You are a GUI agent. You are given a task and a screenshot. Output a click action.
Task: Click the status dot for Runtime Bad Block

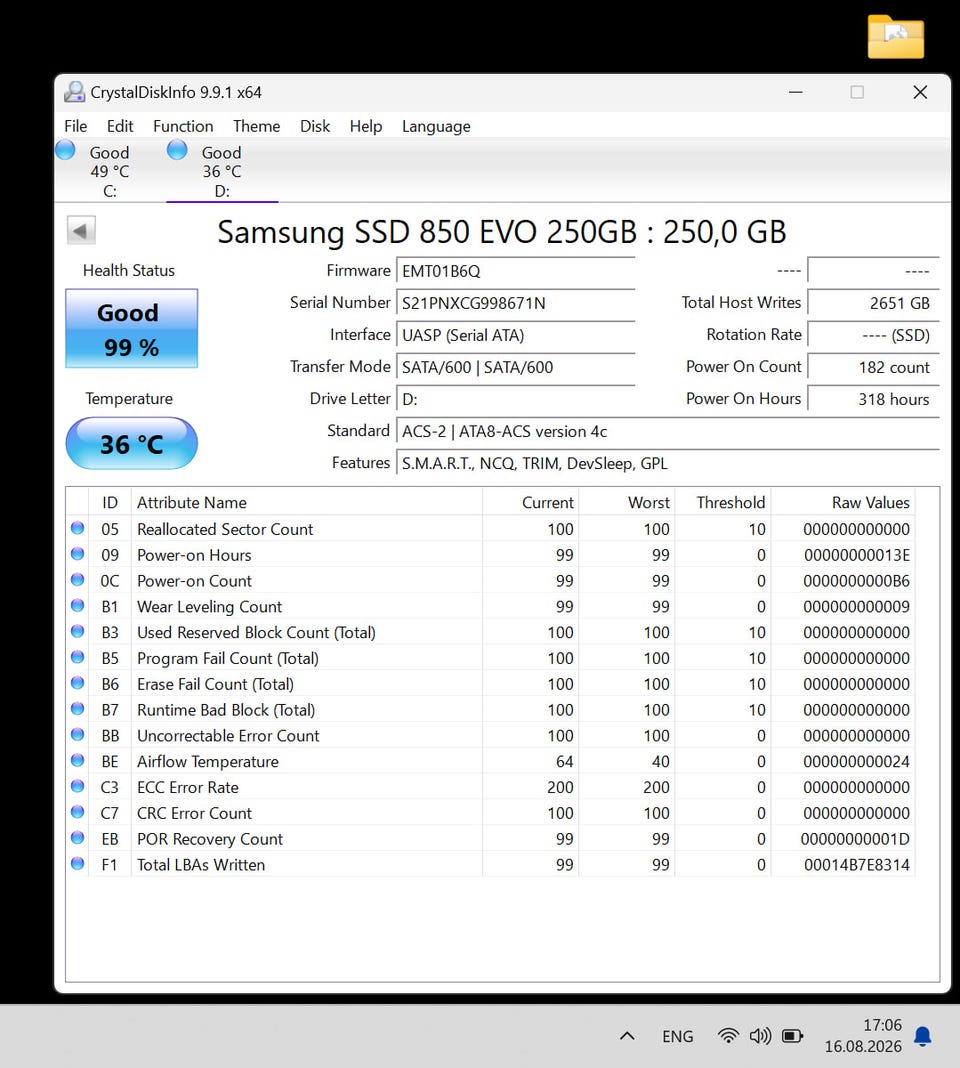78,709
